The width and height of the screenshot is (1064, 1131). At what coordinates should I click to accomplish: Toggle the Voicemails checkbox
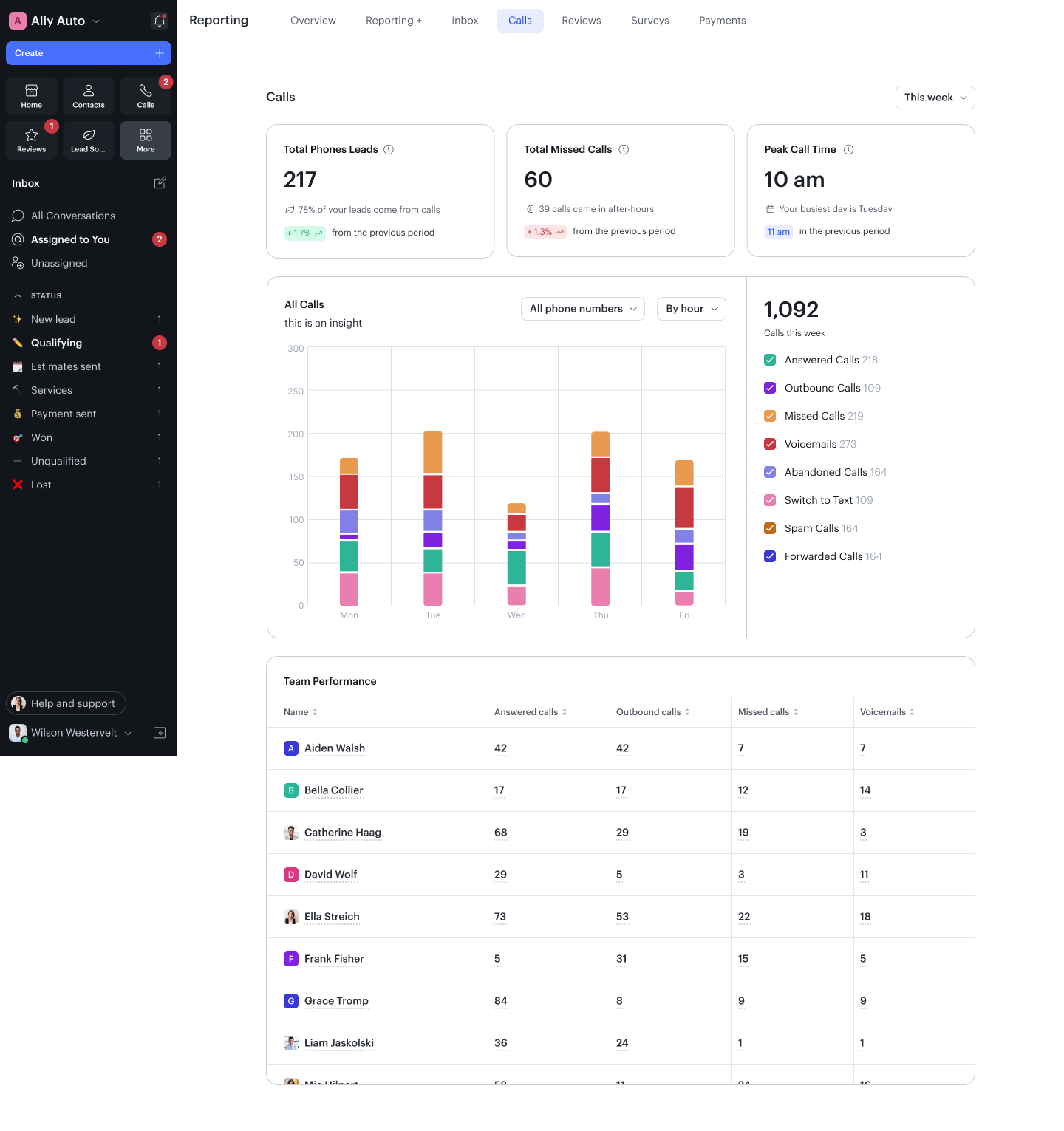coord(770,444)
